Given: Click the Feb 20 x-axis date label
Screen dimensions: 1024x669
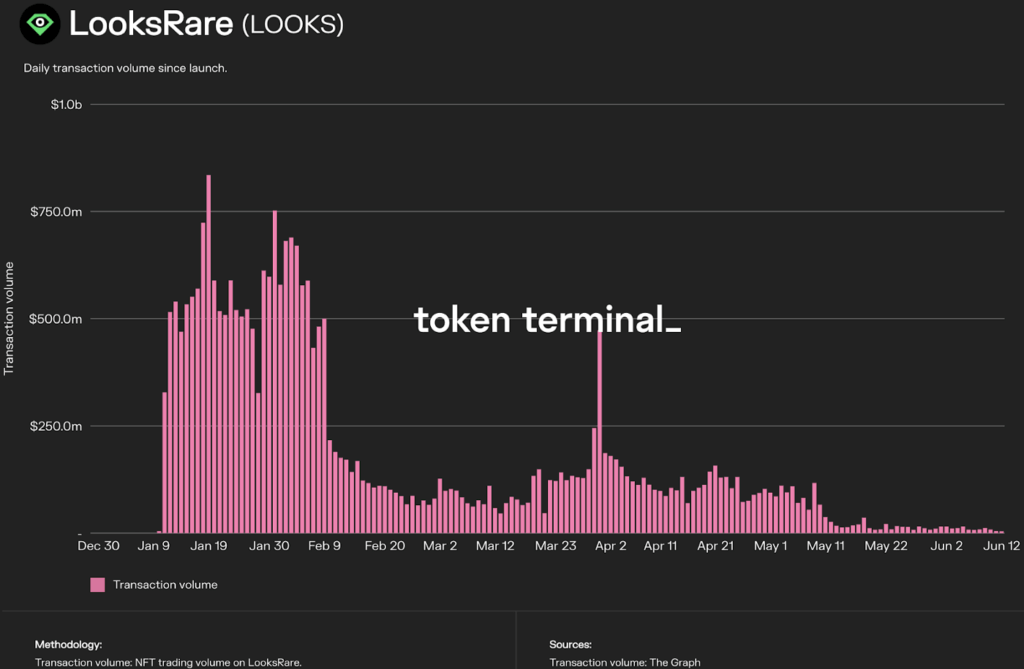Looking at the screenshot, I should point(384,546).
